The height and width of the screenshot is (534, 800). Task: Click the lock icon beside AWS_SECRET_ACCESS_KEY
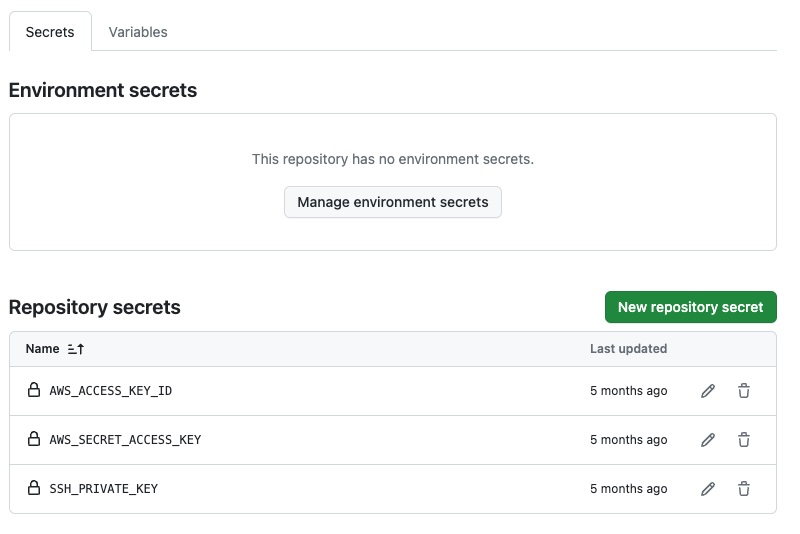click(x=34, y=439)
